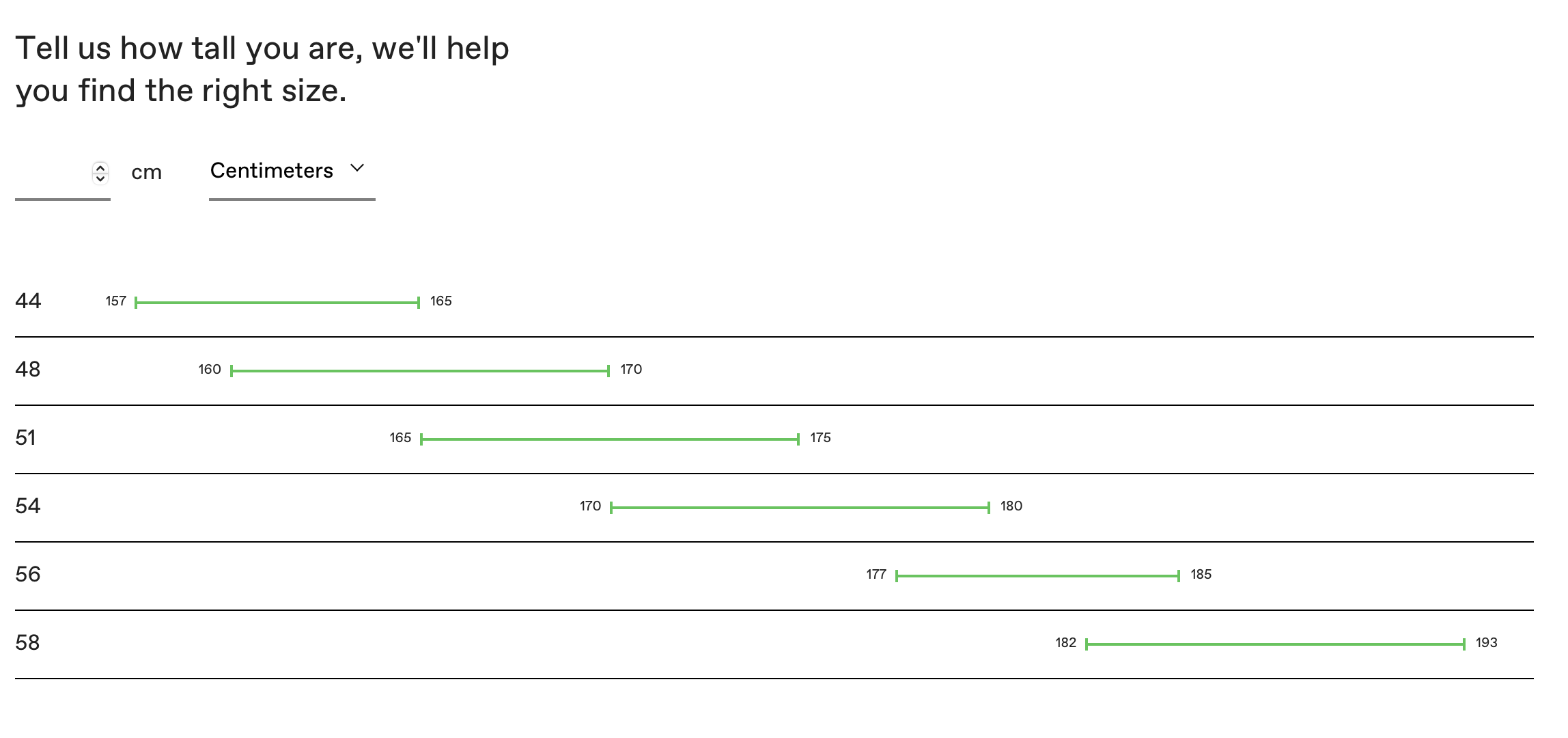1568x738 pixels.
Task: Select the size 44 row label
Action: point(28,301)
